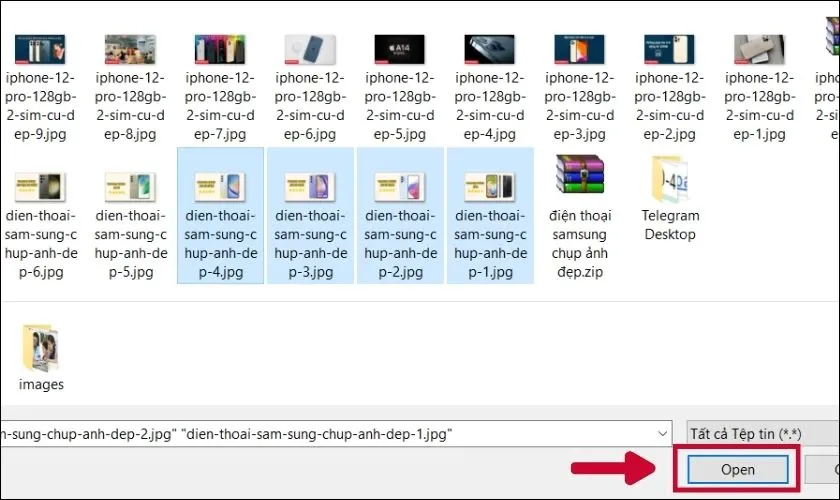
Task: Select iphone-12-pro-128gb-2-sim-cu-dep-8.jpg file
Action: (x=131, y=48)
